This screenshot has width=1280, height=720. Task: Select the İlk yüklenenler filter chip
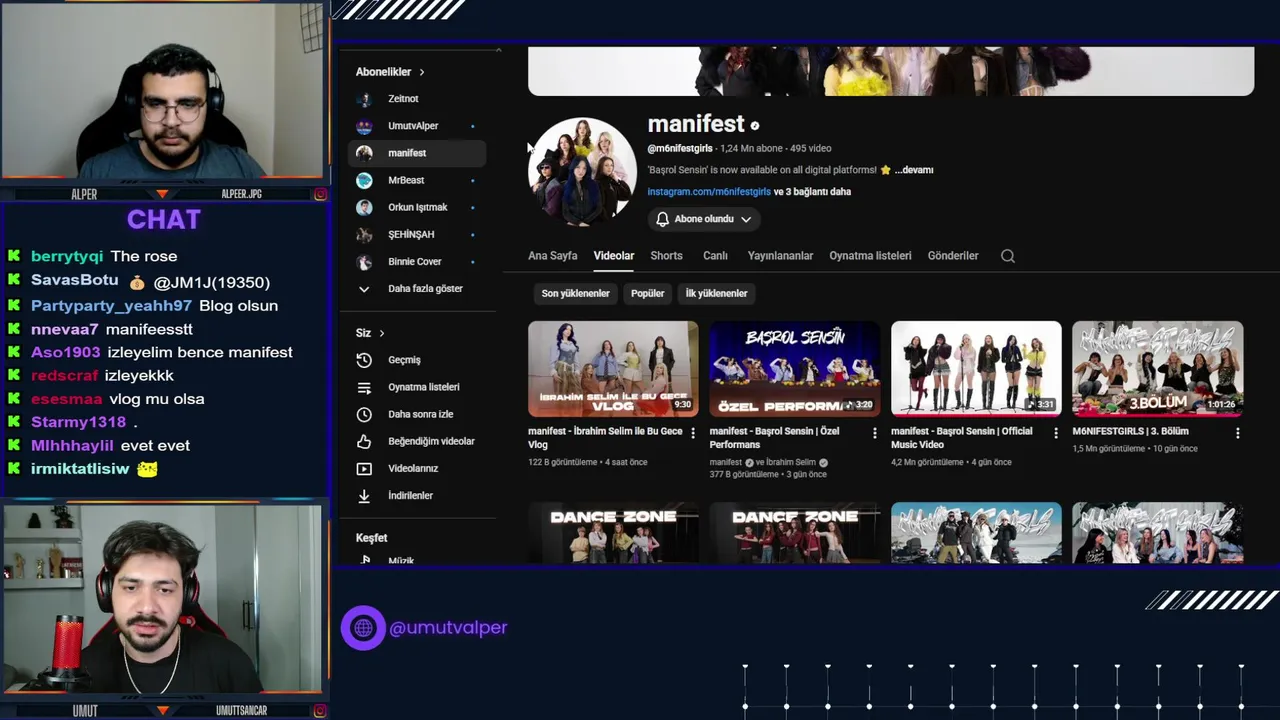tap(716, 294)
